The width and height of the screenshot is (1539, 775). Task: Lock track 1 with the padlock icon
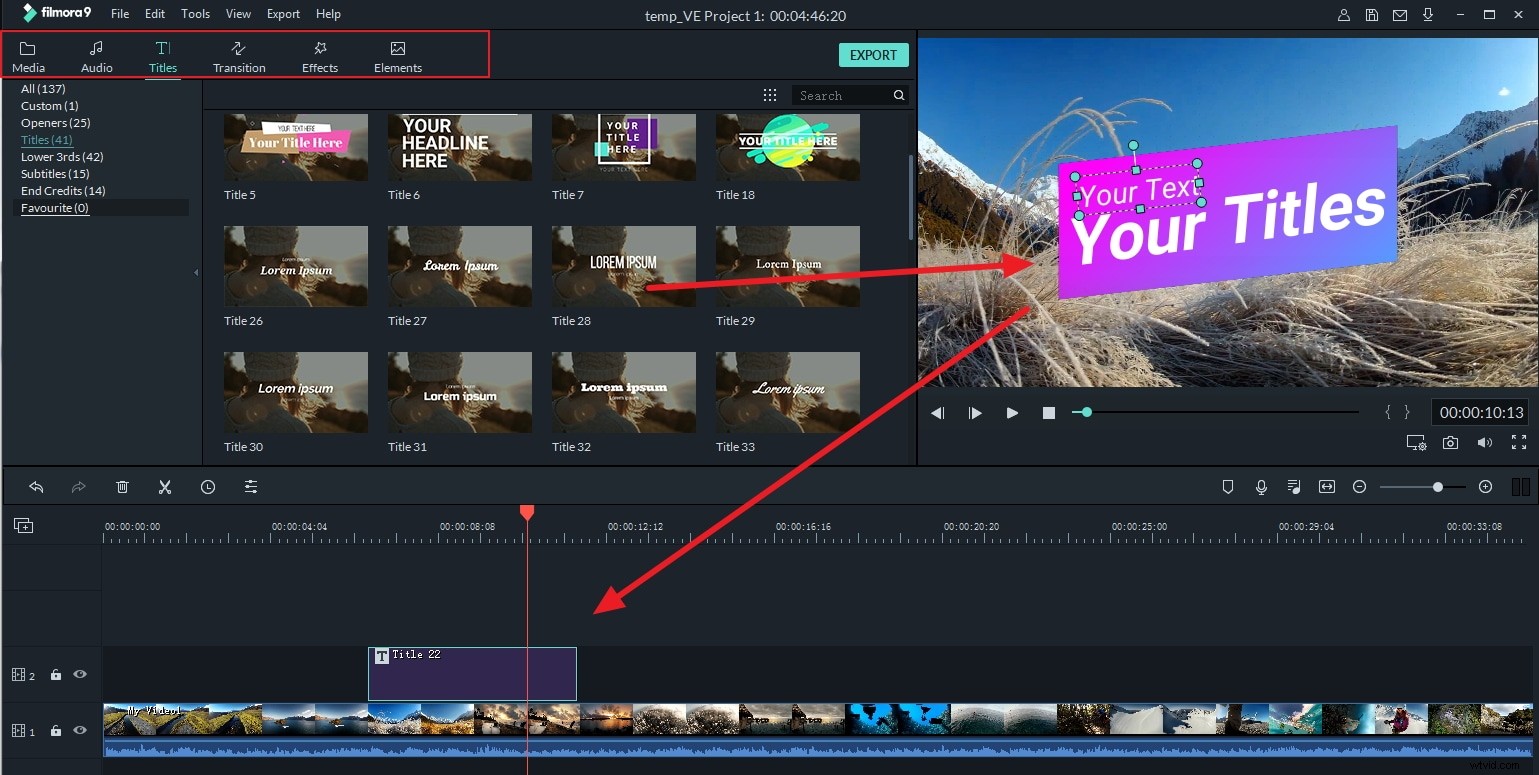click(56, 731)
